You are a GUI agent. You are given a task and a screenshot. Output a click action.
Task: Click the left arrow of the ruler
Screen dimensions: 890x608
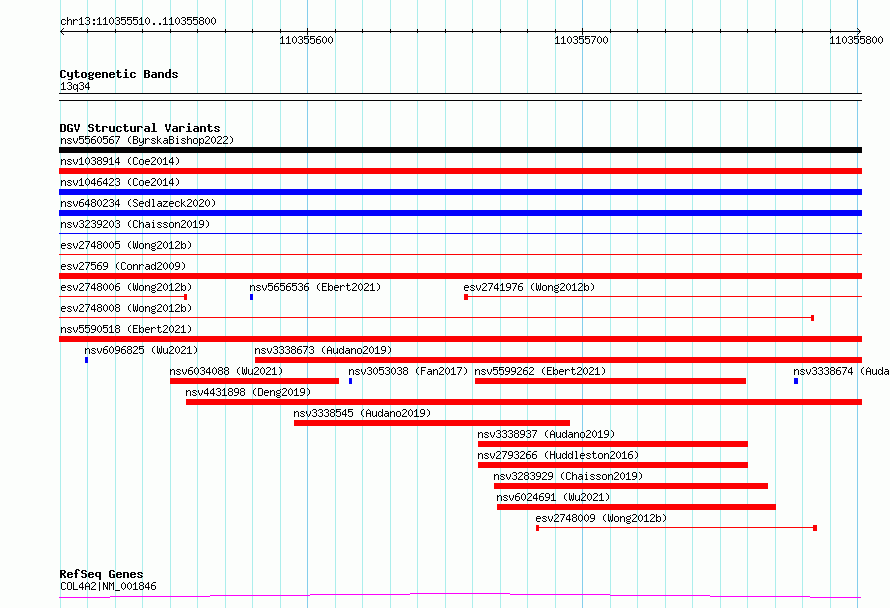point(62,32)
